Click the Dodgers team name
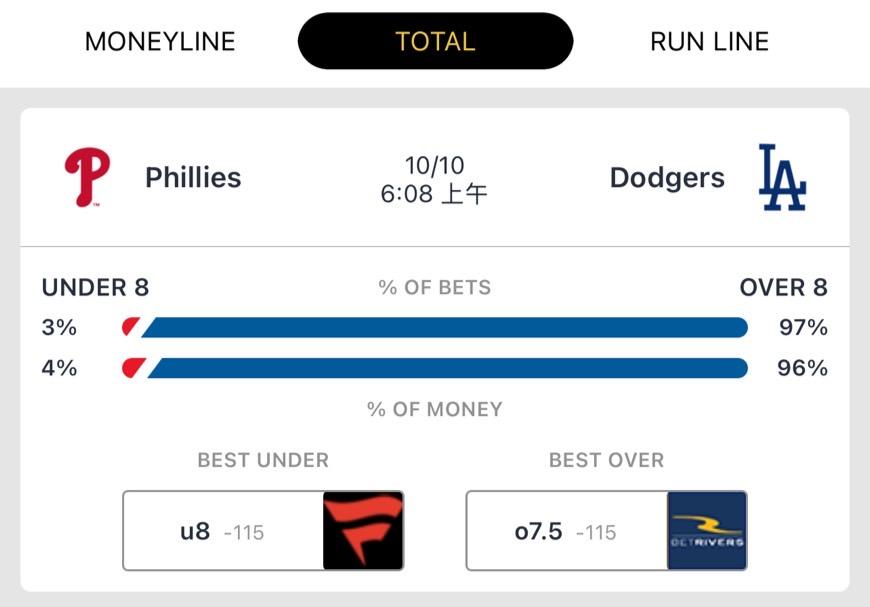870x607 pixels. click(x=667, y=178)
